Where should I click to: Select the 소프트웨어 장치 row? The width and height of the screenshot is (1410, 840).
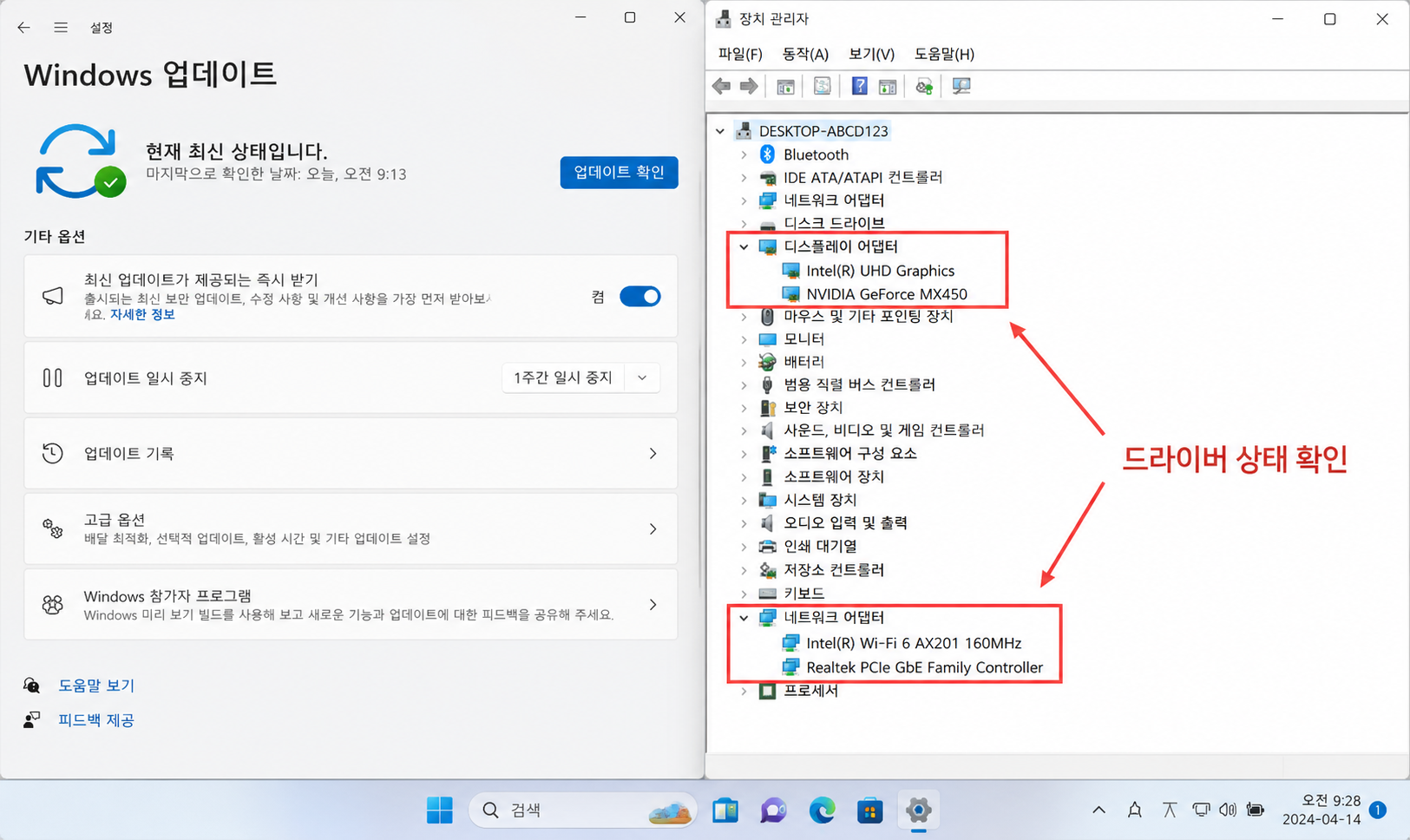(x=834, y=477)
